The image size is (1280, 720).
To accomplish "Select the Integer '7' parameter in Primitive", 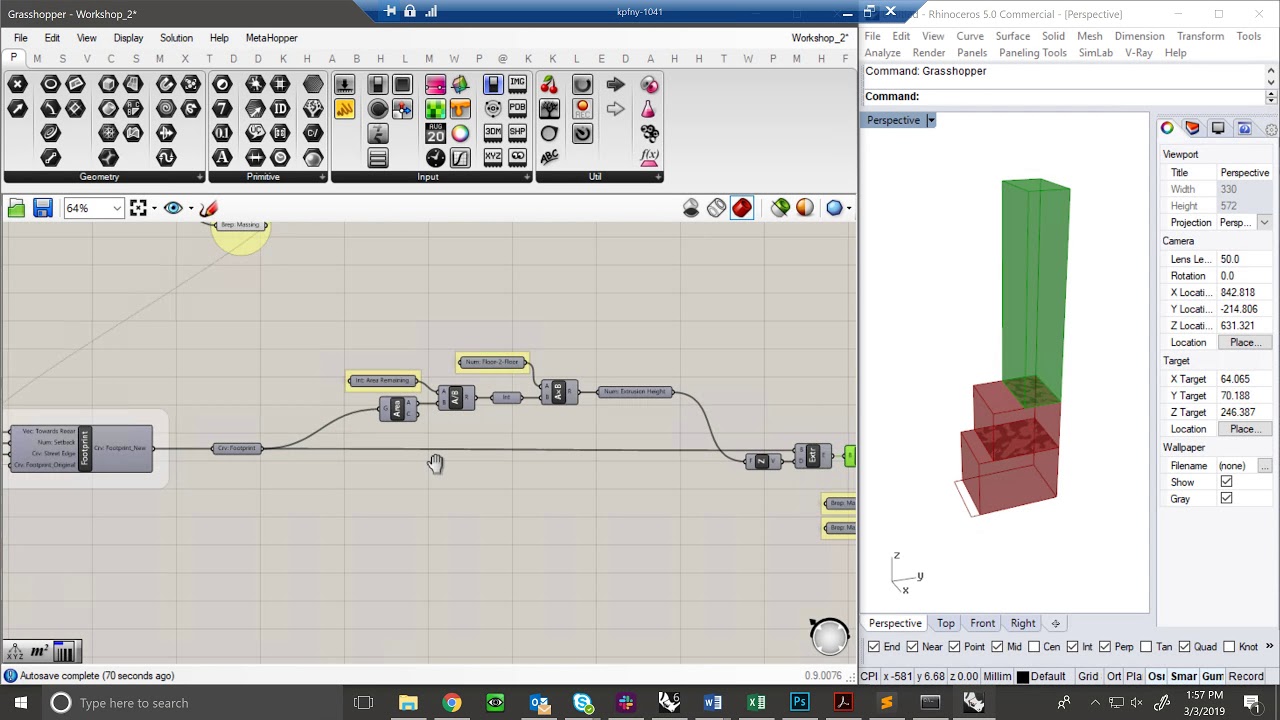I will [222, 109].
